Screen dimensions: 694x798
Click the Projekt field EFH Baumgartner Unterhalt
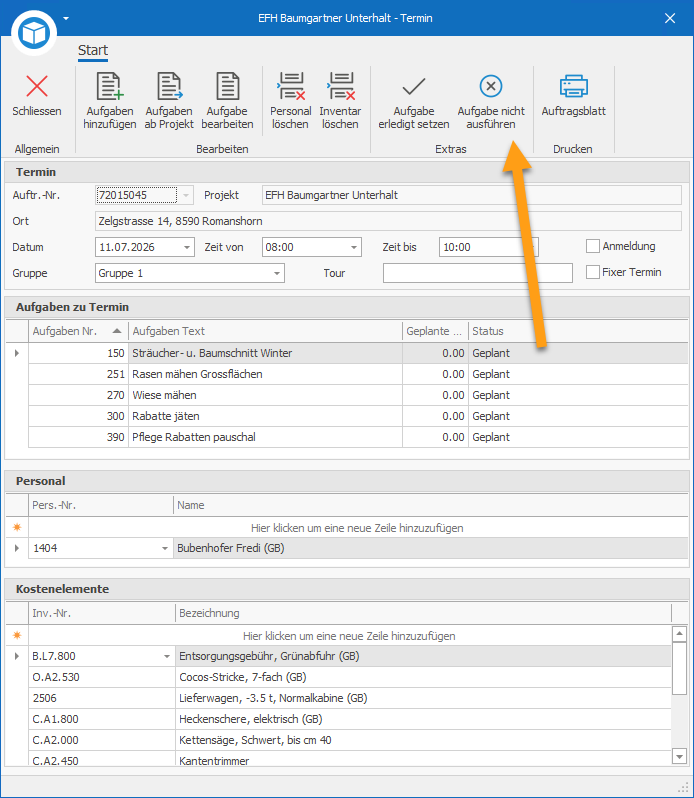[x=472, y=195]
